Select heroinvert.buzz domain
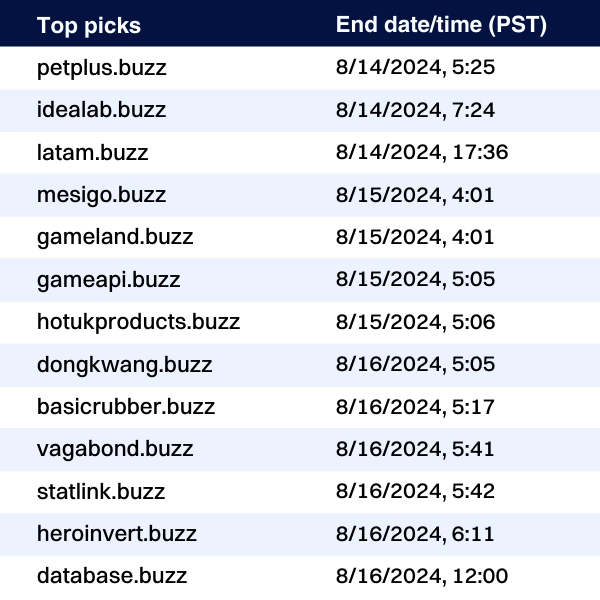Viewport: 600px width, 600px height. click(x=117, y=534)
